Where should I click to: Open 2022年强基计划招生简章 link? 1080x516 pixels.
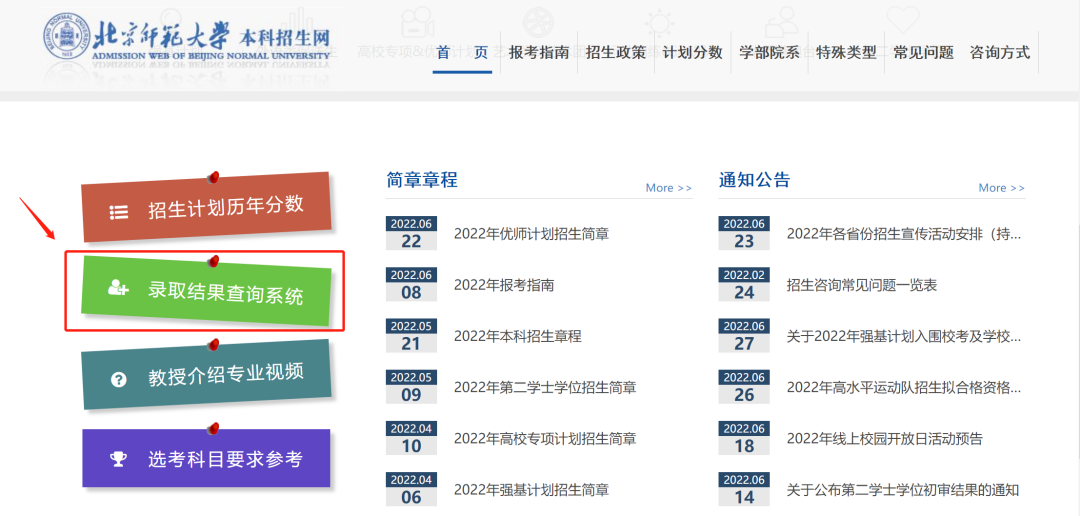tap(531, 490)
